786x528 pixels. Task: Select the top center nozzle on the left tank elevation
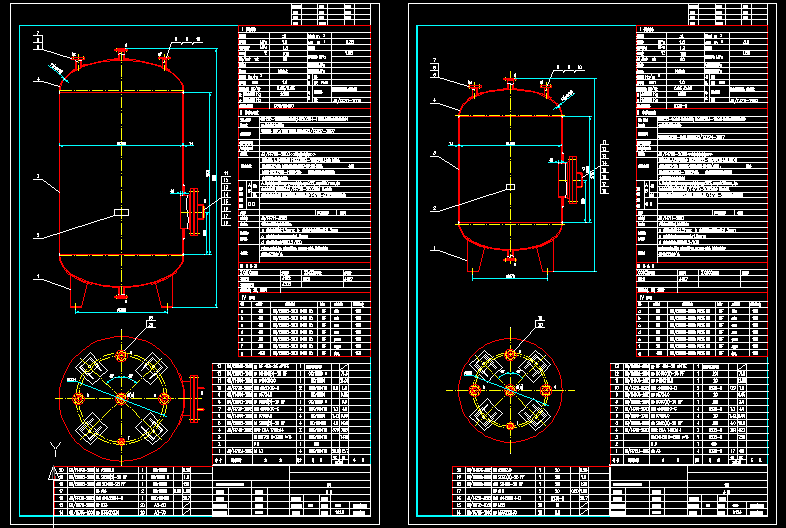[x=121, y=51]
